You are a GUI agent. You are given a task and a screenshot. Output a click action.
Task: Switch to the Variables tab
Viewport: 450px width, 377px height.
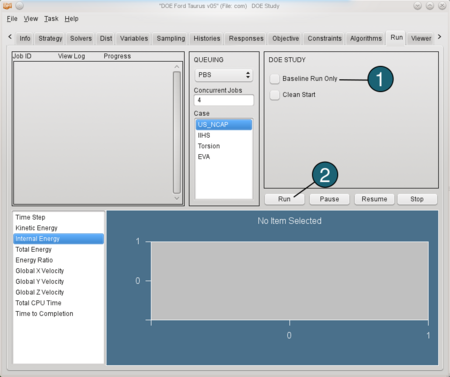[x=134, y=38]
